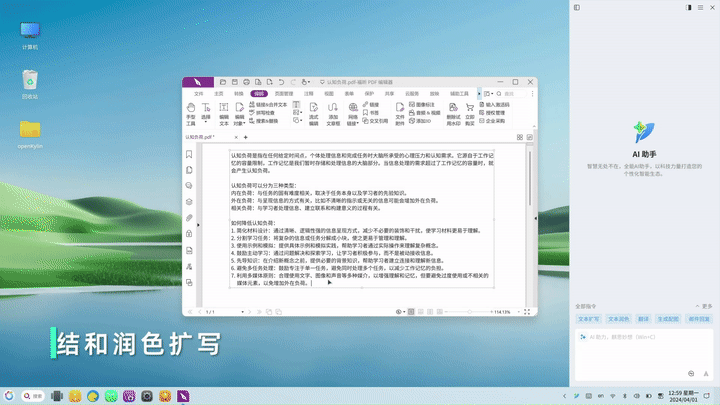720x405 pixels.
Task: Click Cross Reference (交叉引用) in ribbon
Action: [375, 121]
